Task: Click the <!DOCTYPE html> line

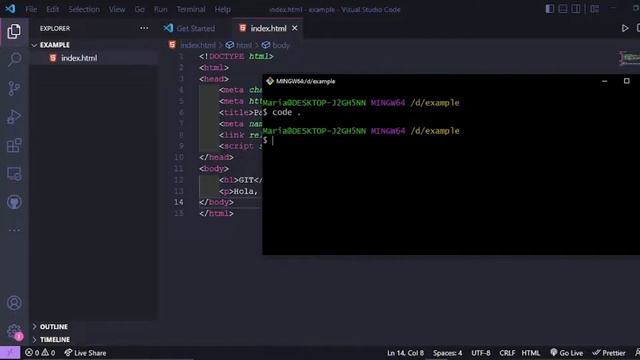Action: pos(236,56)
